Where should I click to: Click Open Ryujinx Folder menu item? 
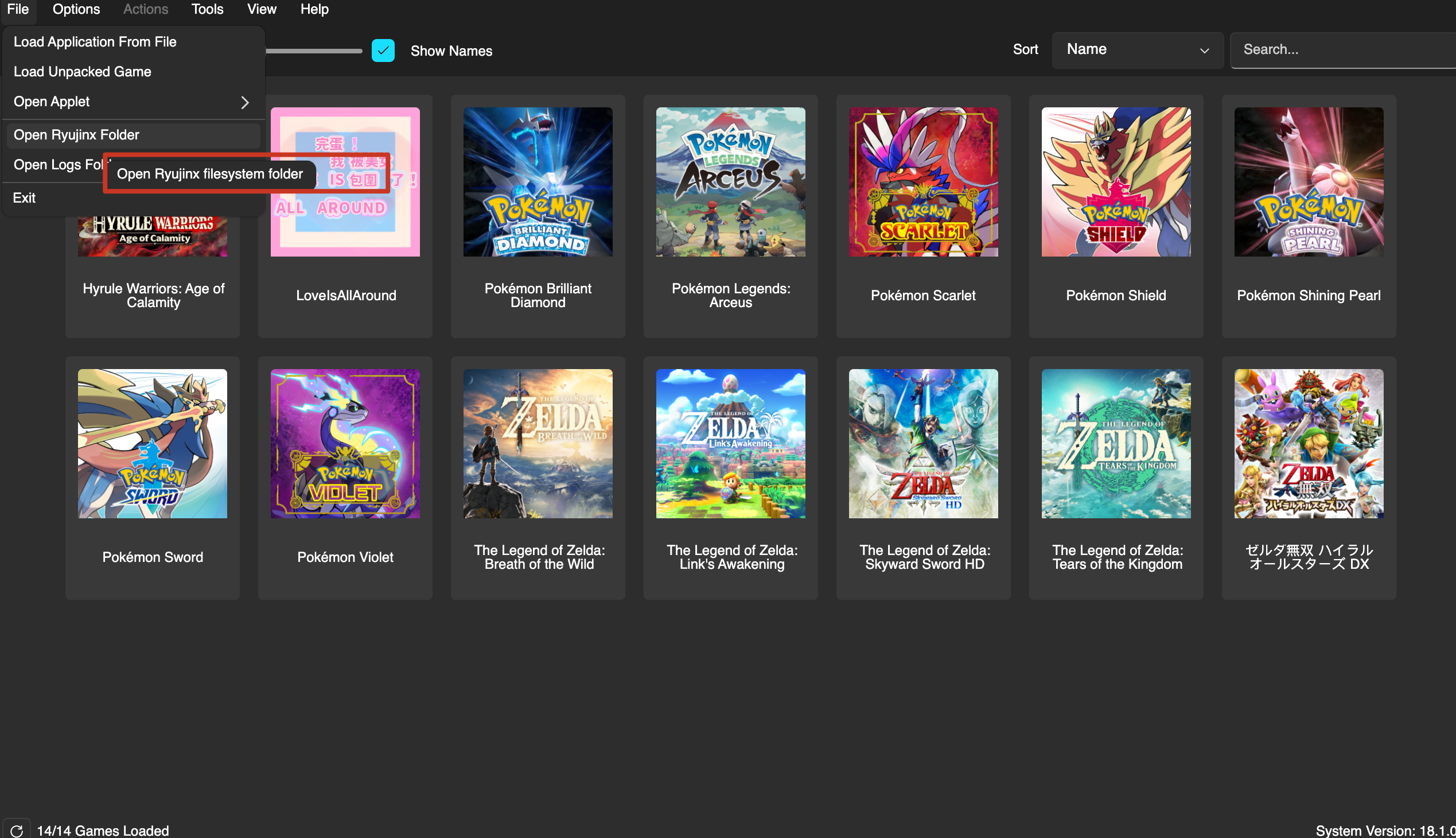pyautogui.click(x=76, y=135)
